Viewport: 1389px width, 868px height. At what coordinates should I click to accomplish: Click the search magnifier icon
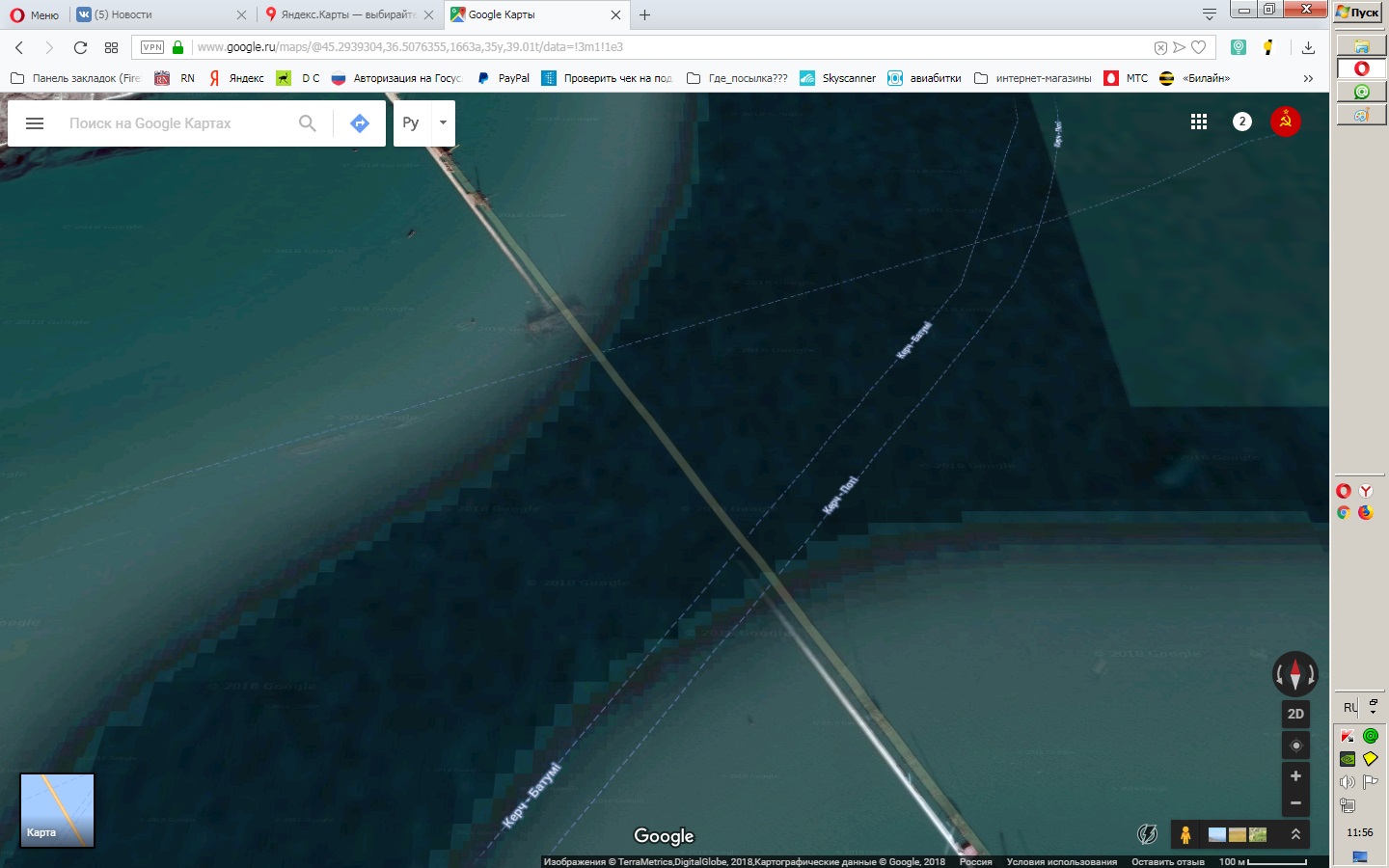[308, 123]
